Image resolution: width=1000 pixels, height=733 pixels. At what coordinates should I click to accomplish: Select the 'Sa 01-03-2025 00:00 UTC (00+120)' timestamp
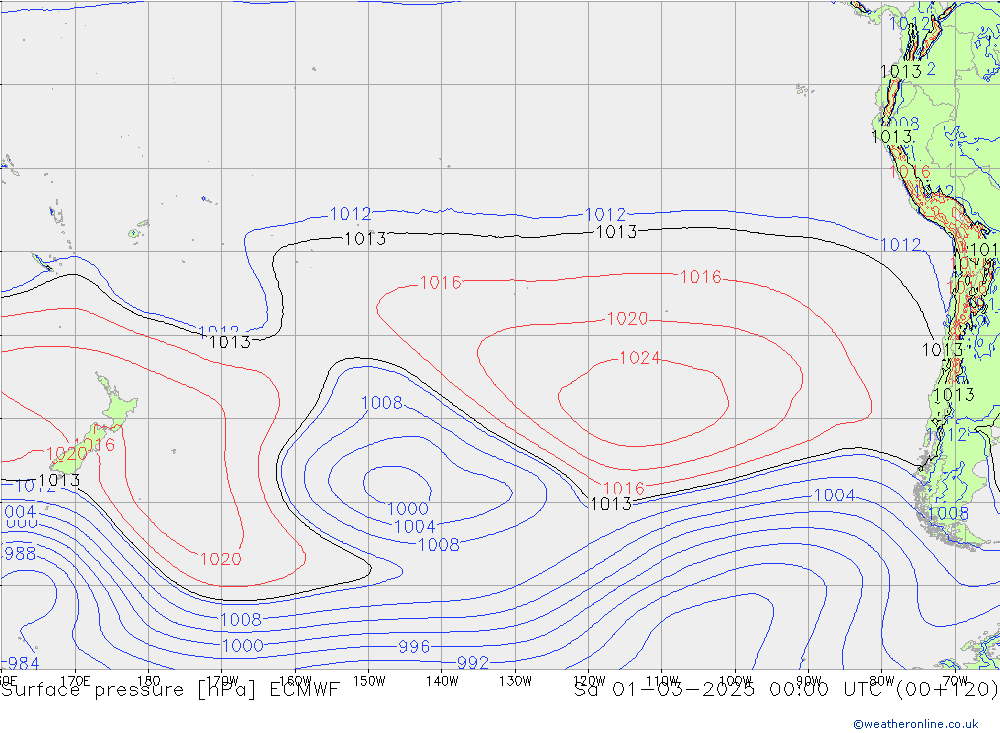(786, 690)
